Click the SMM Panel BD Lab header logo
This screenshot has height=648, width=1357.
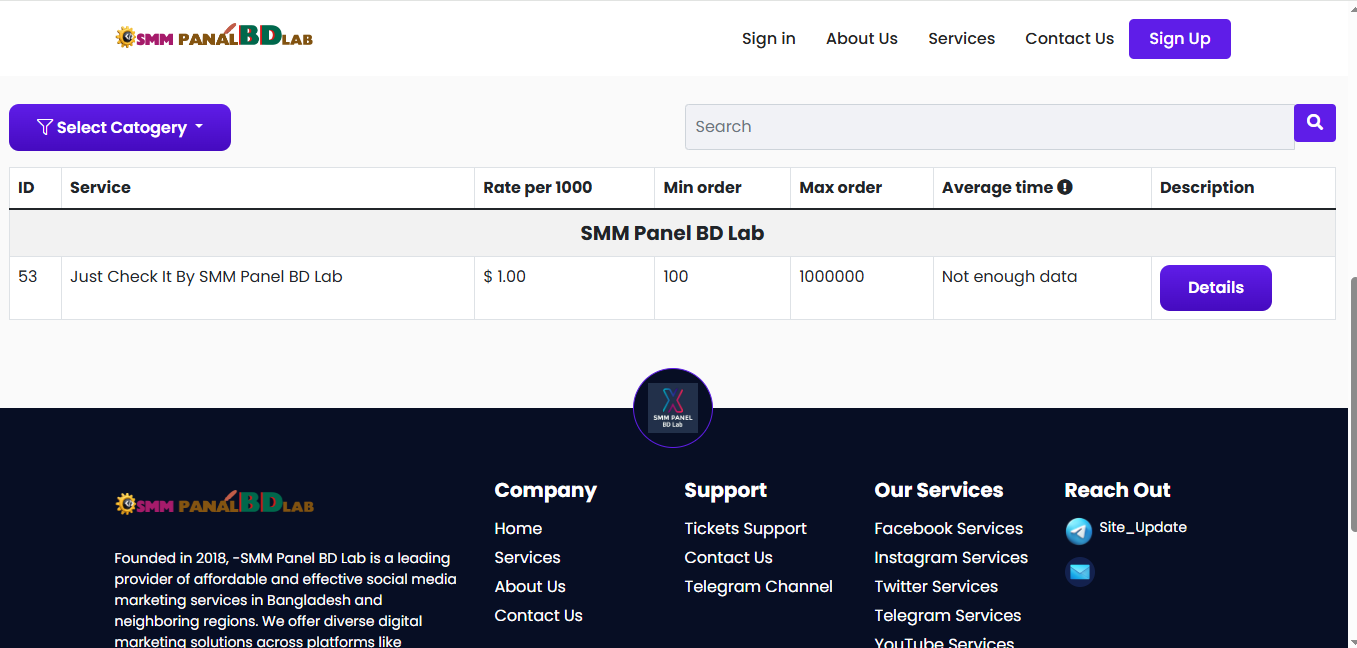214,38
